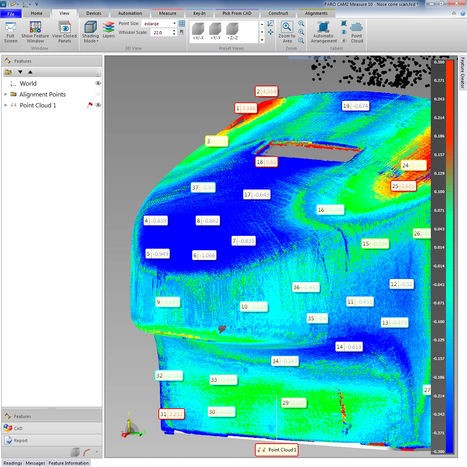Open the Readings bottom tab
The image size is (467, 467).
pyautogui.click(x=12, y=463)
